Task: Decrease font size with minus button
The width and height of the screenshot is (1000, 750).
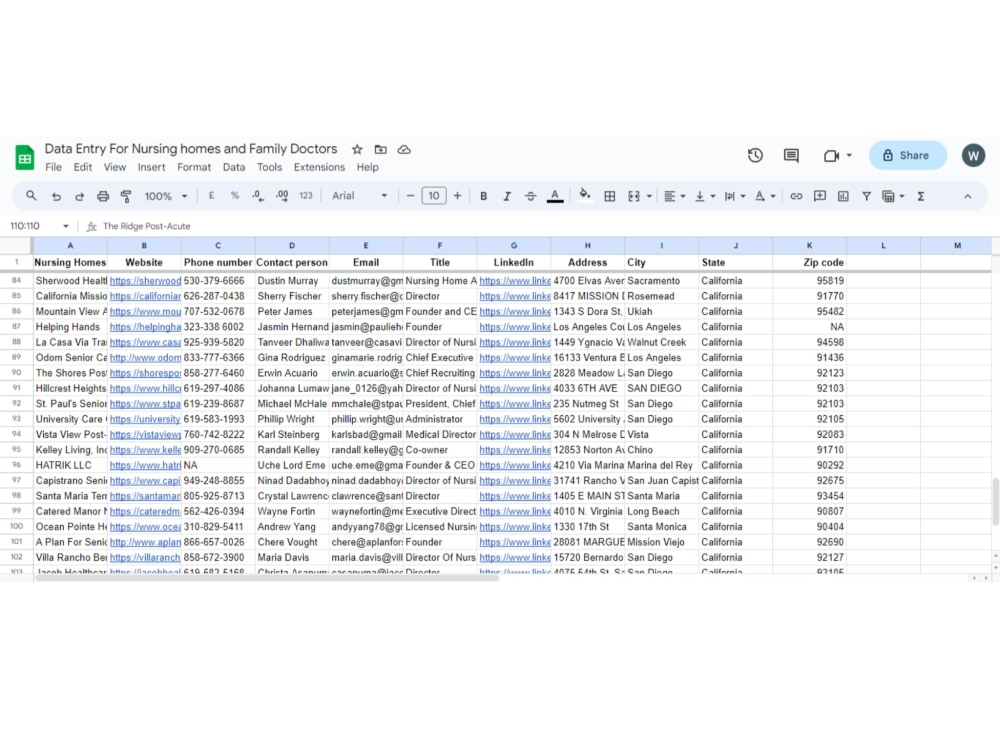Action: coord(410,196)
